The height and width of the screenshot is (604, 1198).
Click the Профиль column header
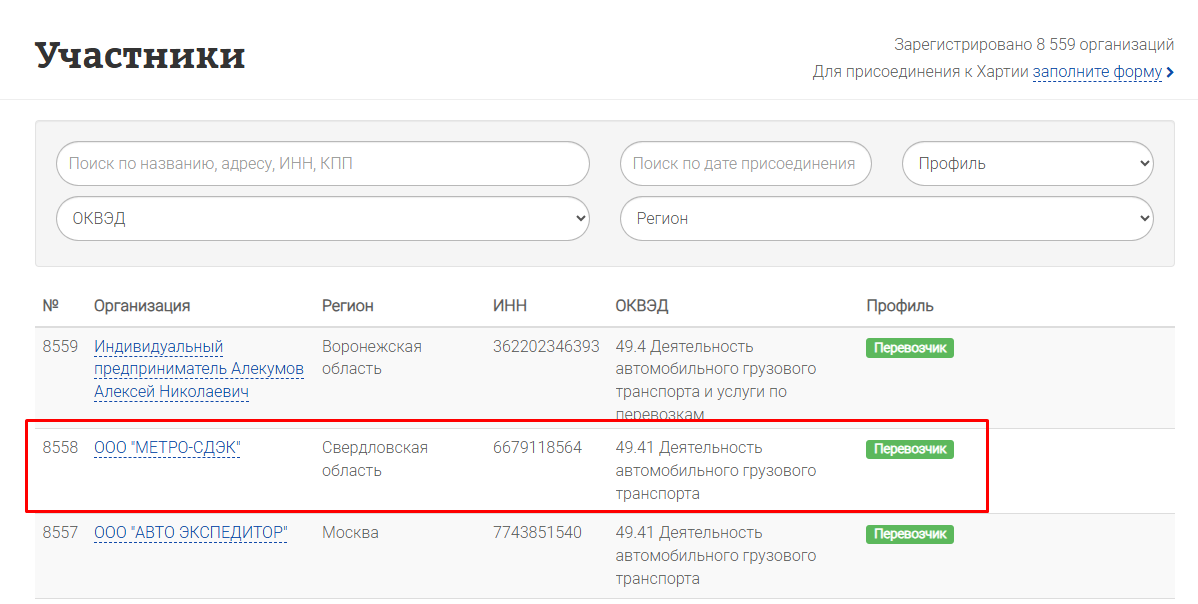[899, 306]
